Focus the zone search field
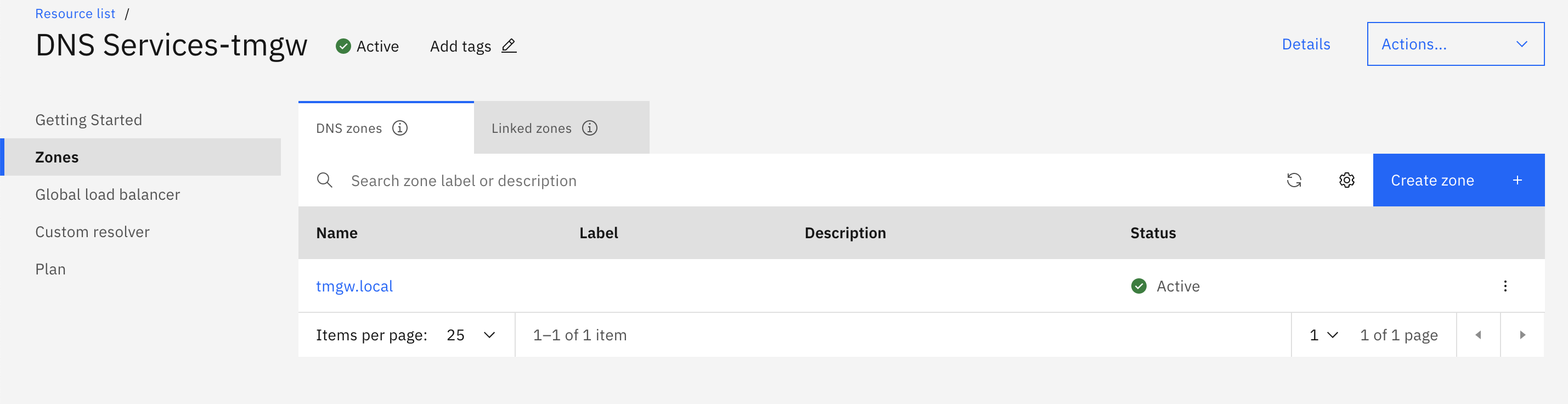Image resolution: width=1568 pixels, height=404 pixels. pyautogui.click(x=791, y=181)
